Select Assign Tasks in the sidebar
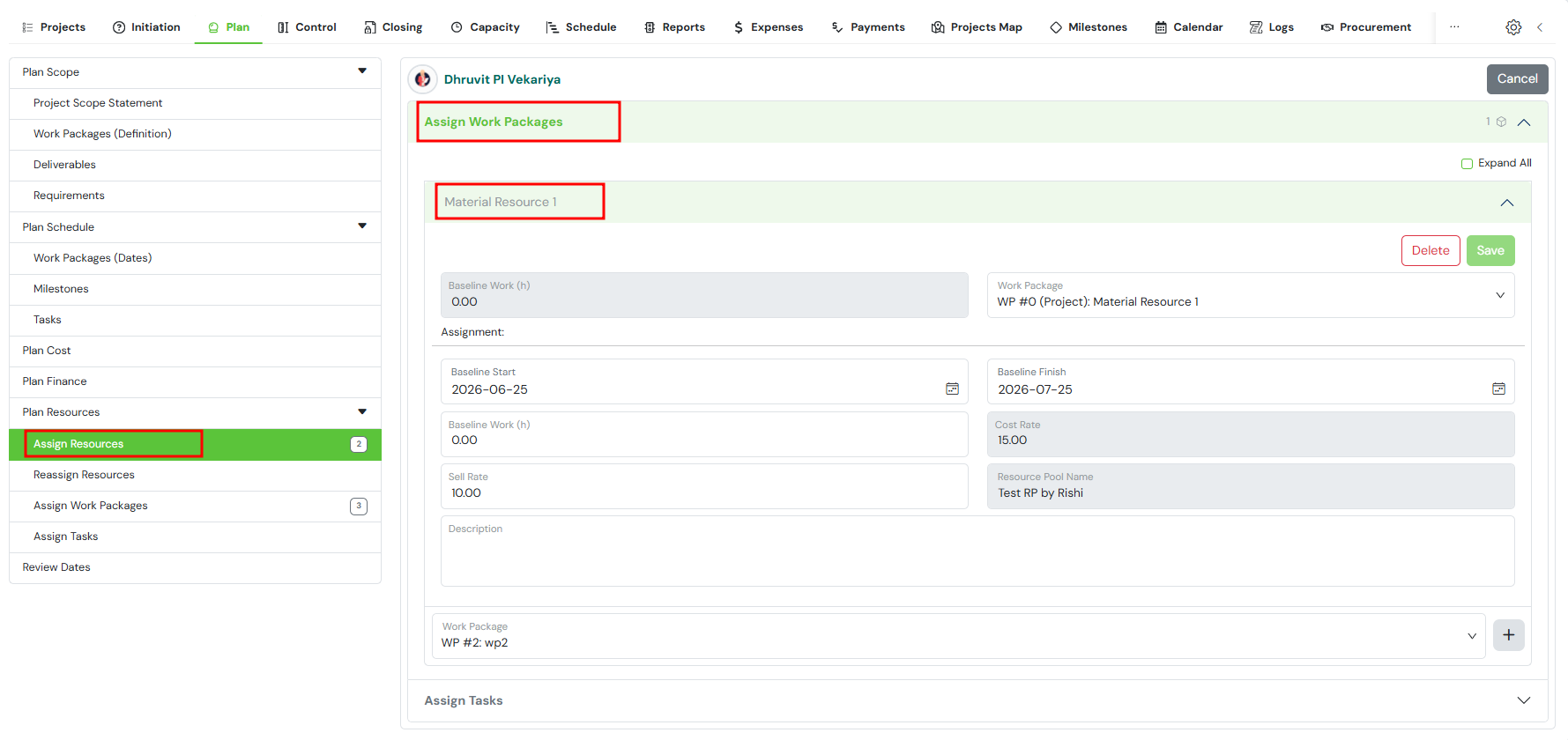Screen dimensions: 1568x740 195,536
